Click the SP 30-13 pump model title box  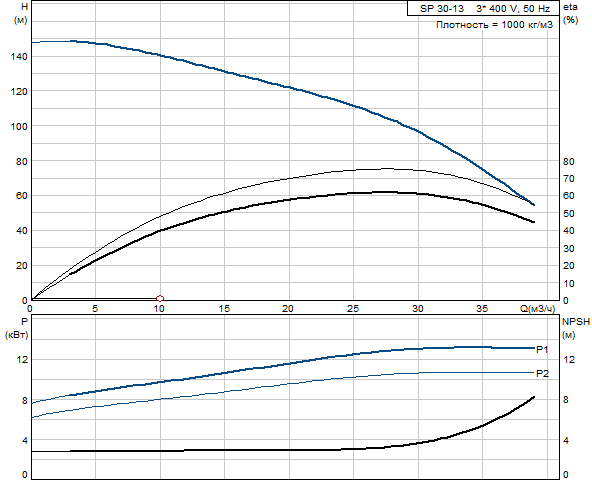coord(483,8)
